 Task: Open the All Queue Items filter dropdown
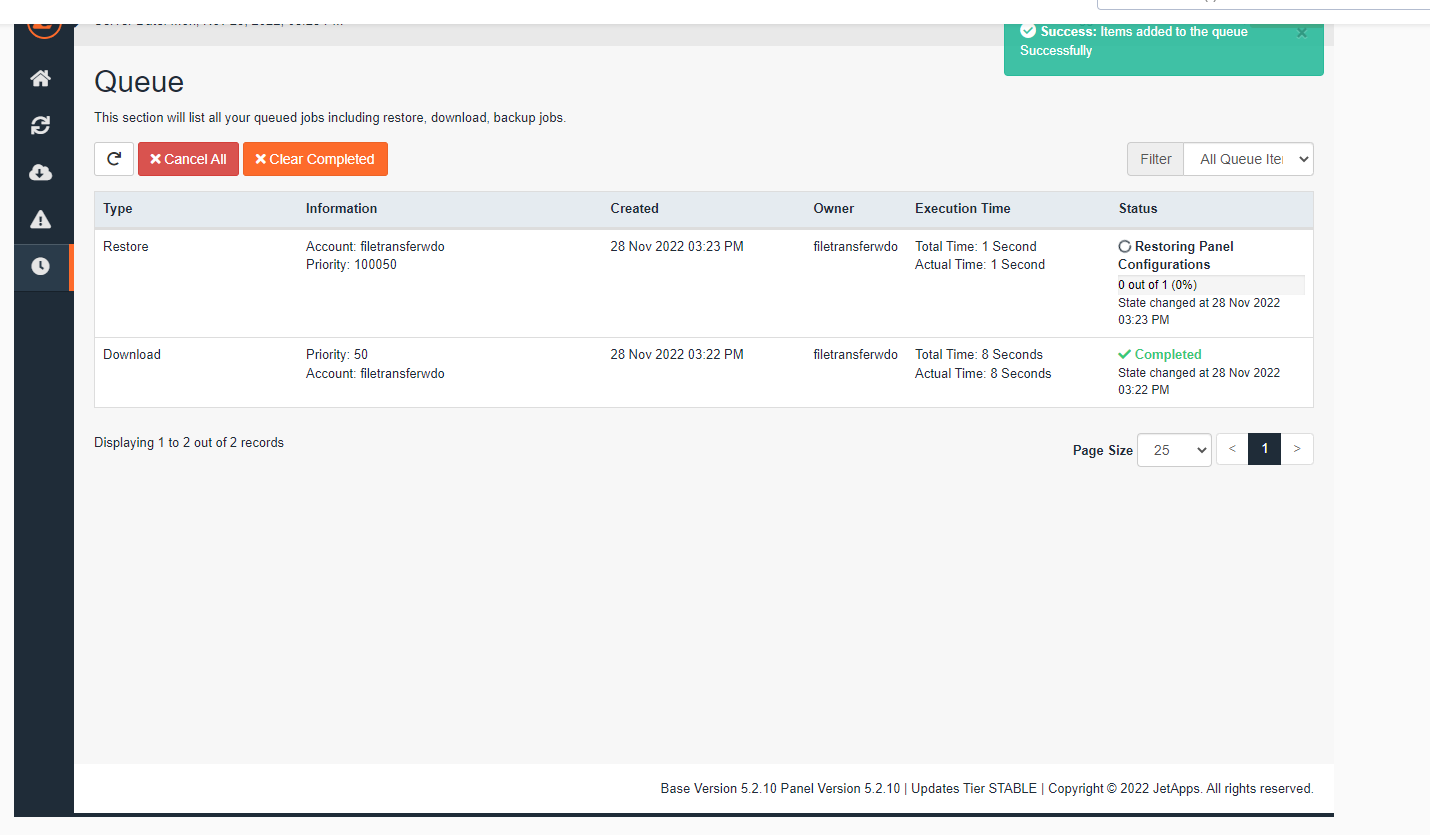(x=1248, y=159)
